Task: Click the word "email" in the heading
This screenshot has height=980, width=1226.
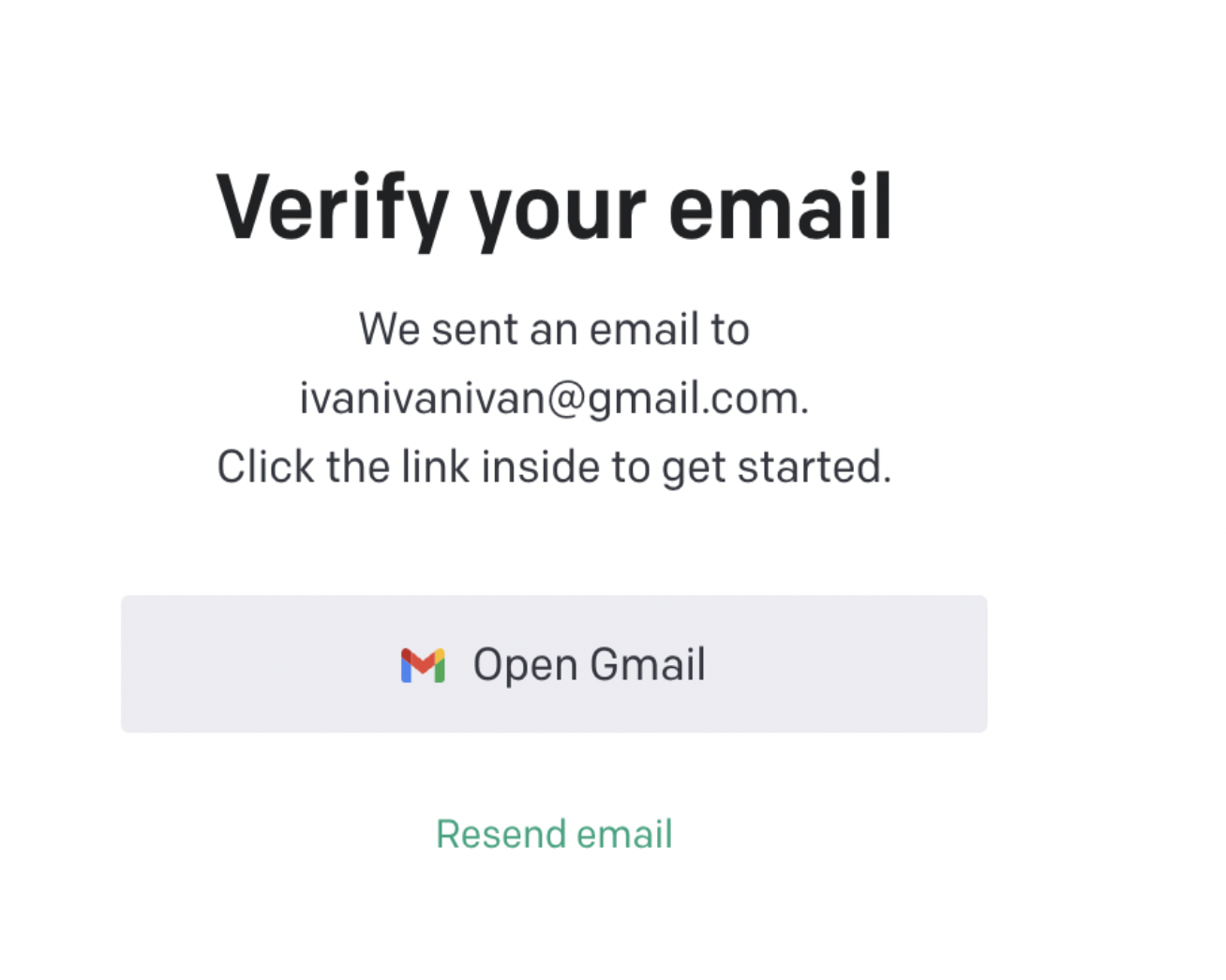Action: pyautogui.click(x=780, y=206)
